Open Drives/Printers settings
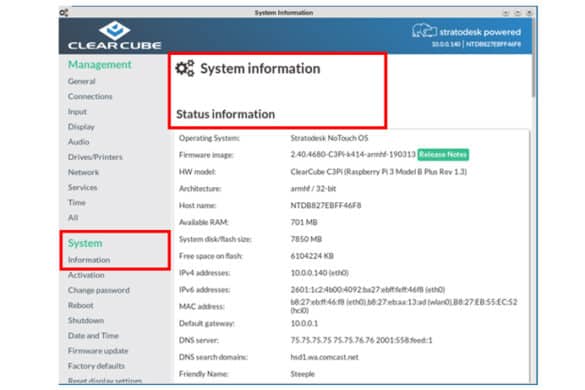The image size is (585, 390). 95,157
